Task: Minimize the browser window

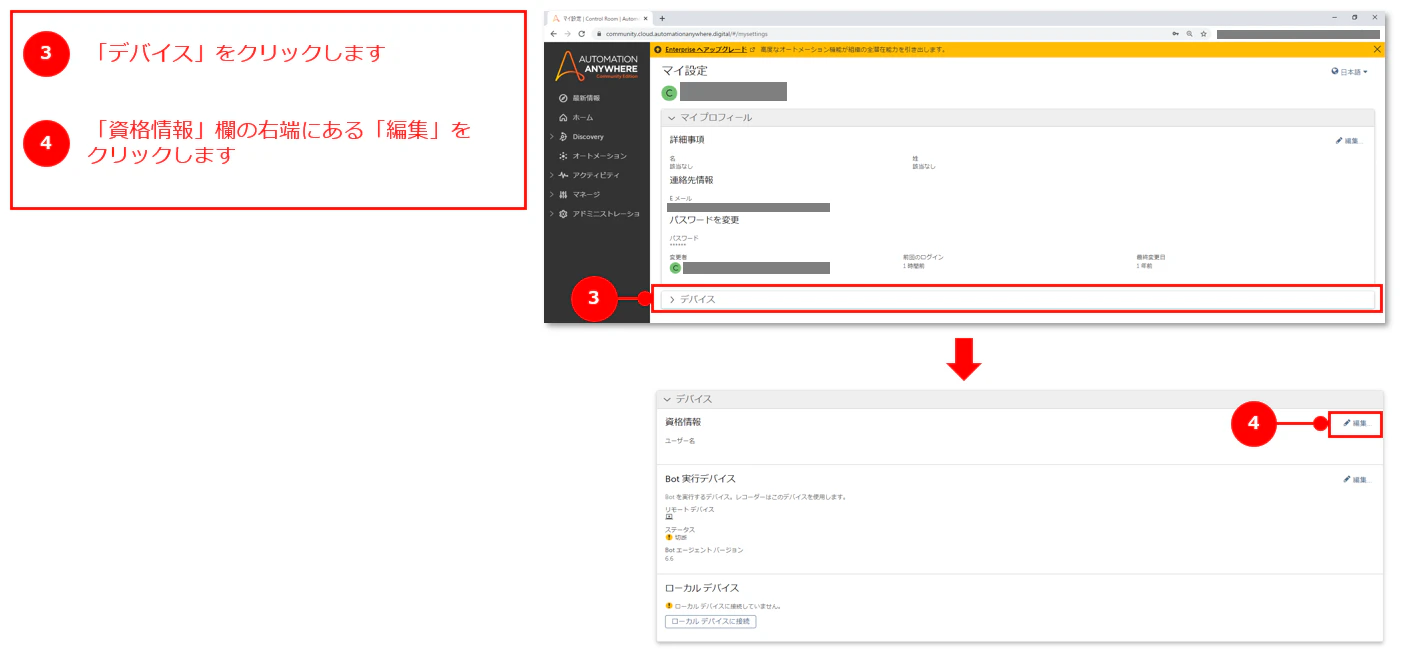Action: 1335,18
